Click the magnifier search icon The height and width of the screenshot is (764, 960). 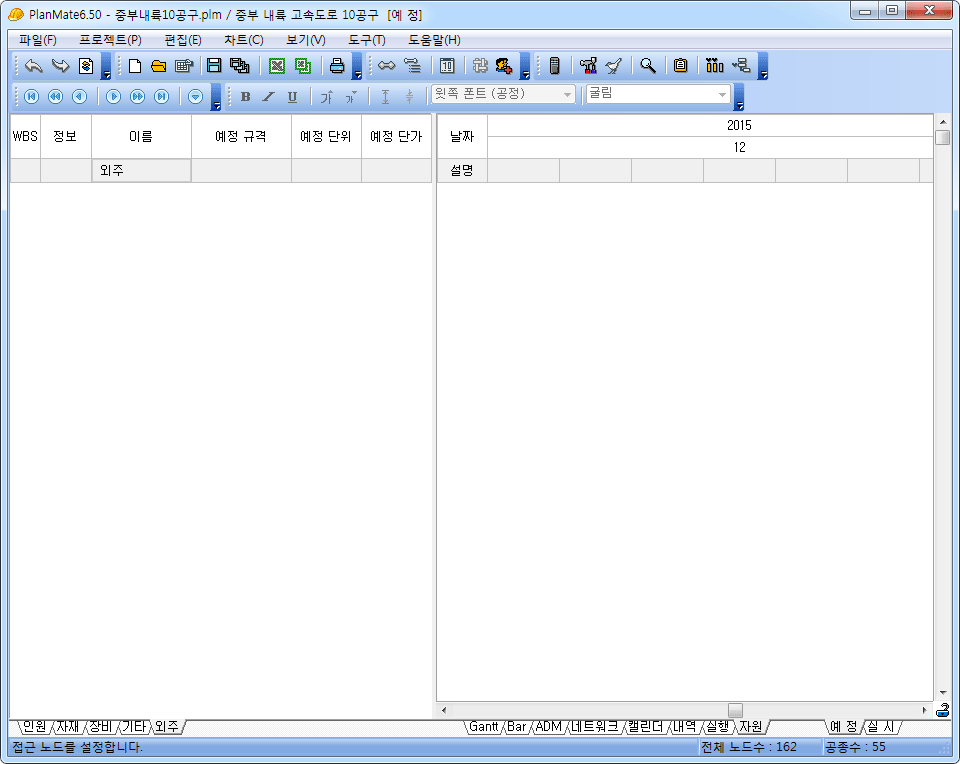pos(648,66)
